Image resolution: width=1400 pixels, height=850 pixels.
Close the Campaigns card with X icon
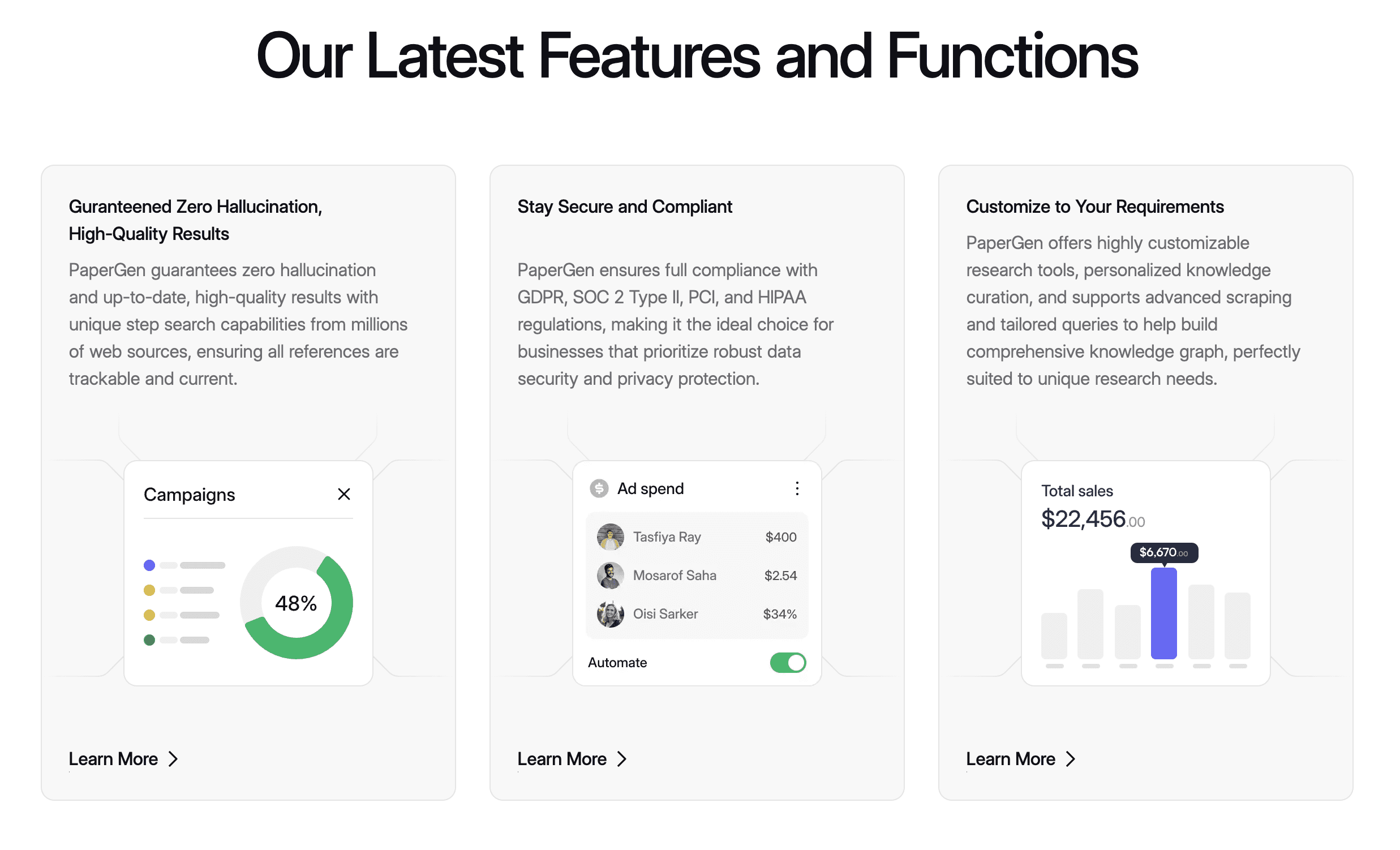tap(343, 494)
